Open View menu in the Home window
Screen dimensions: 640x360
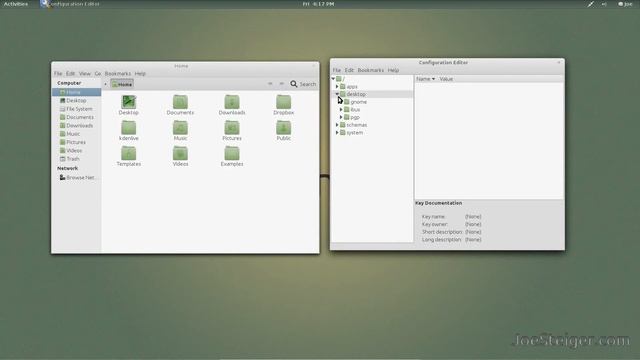click(x=84, y=73)
